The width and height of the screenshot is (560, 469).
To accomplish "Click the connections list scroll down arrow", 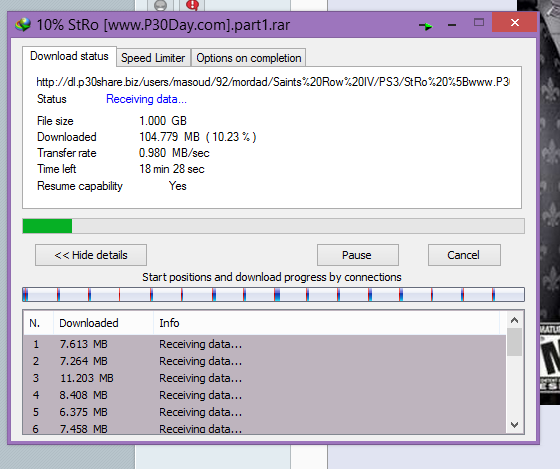I will pyautogui.click(x=514, y=425).
